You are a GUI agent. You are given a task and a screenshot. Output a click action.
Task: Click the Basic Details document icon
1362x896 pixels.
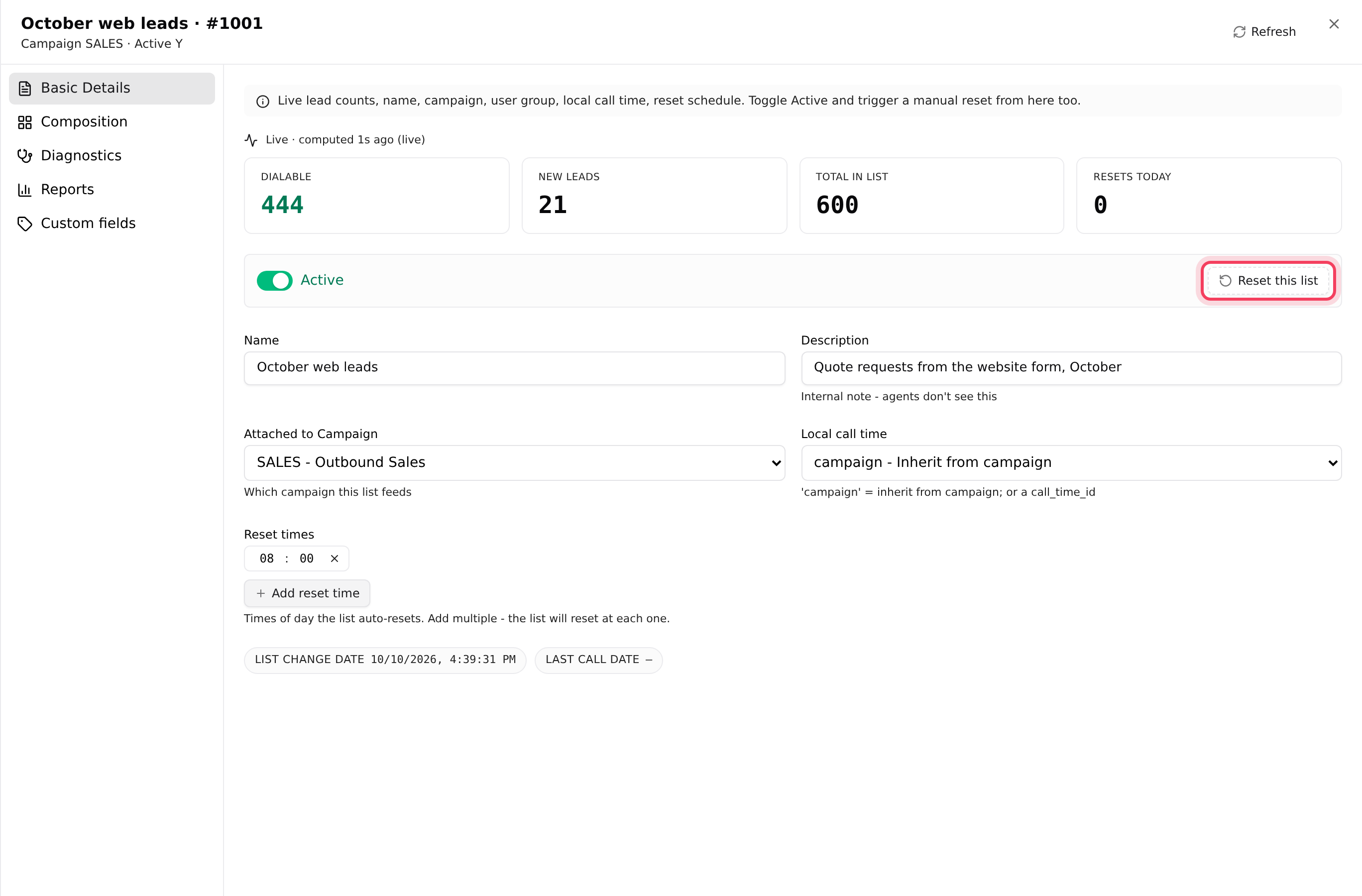[x=24, y=88]
